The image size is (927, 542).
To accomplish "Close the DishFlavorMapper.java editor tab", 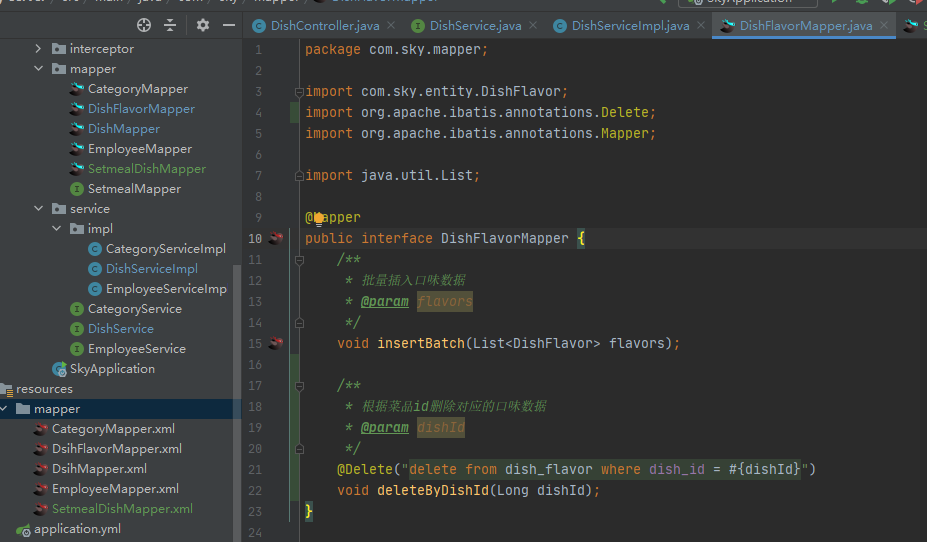I will (x=882, y=26).
